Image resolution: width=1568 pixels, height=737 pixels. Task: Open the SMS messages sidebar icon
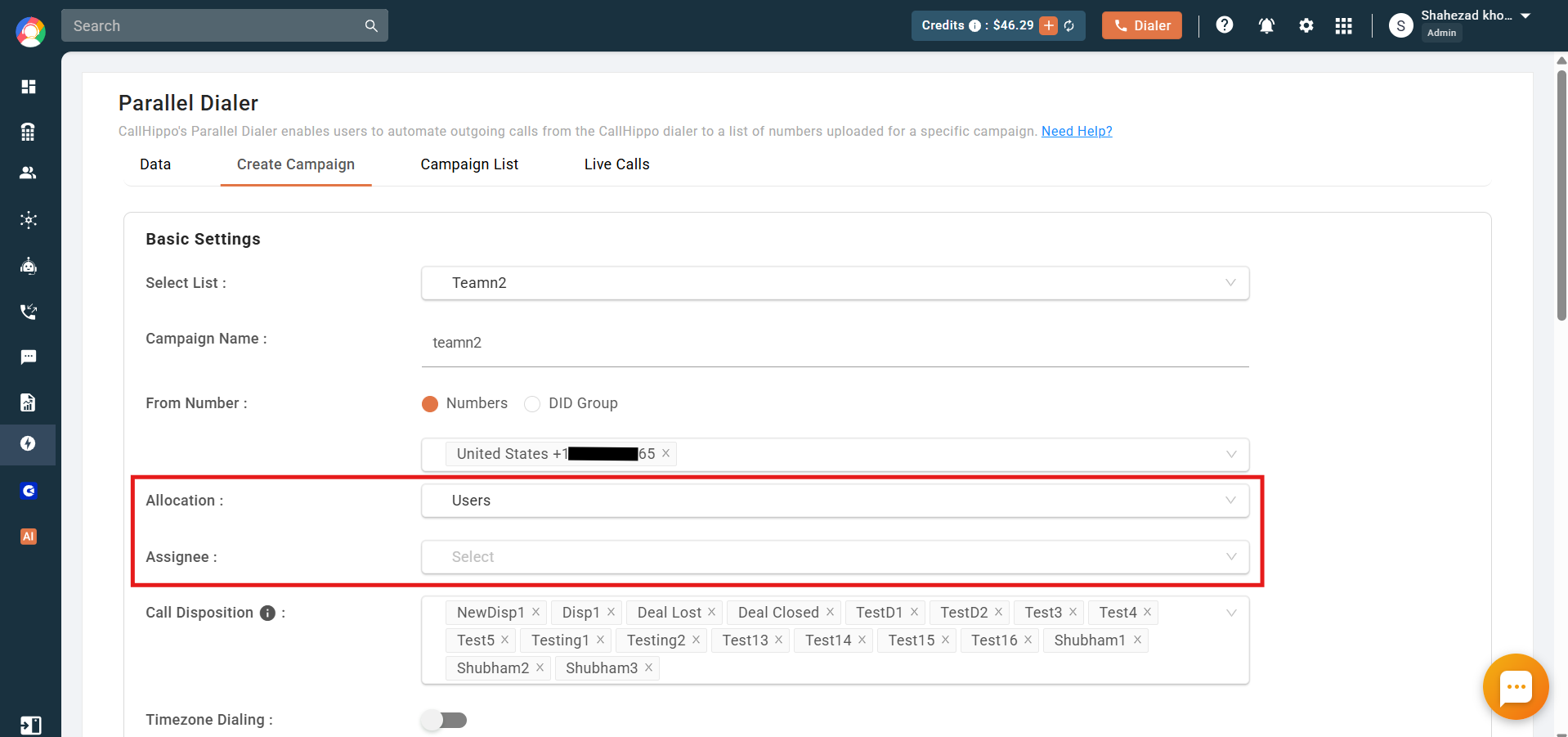point(29,357)
